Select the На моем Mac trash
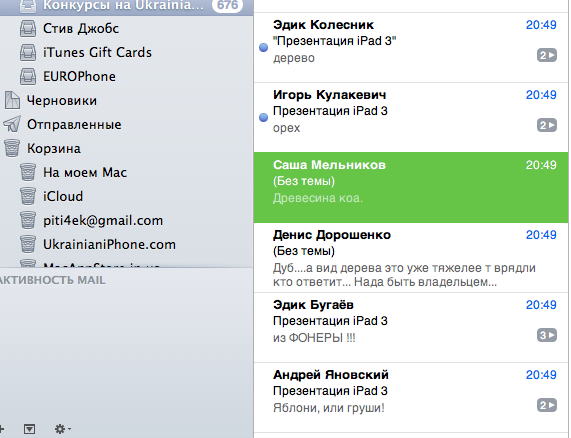The image size is (571, 438). 126,173
